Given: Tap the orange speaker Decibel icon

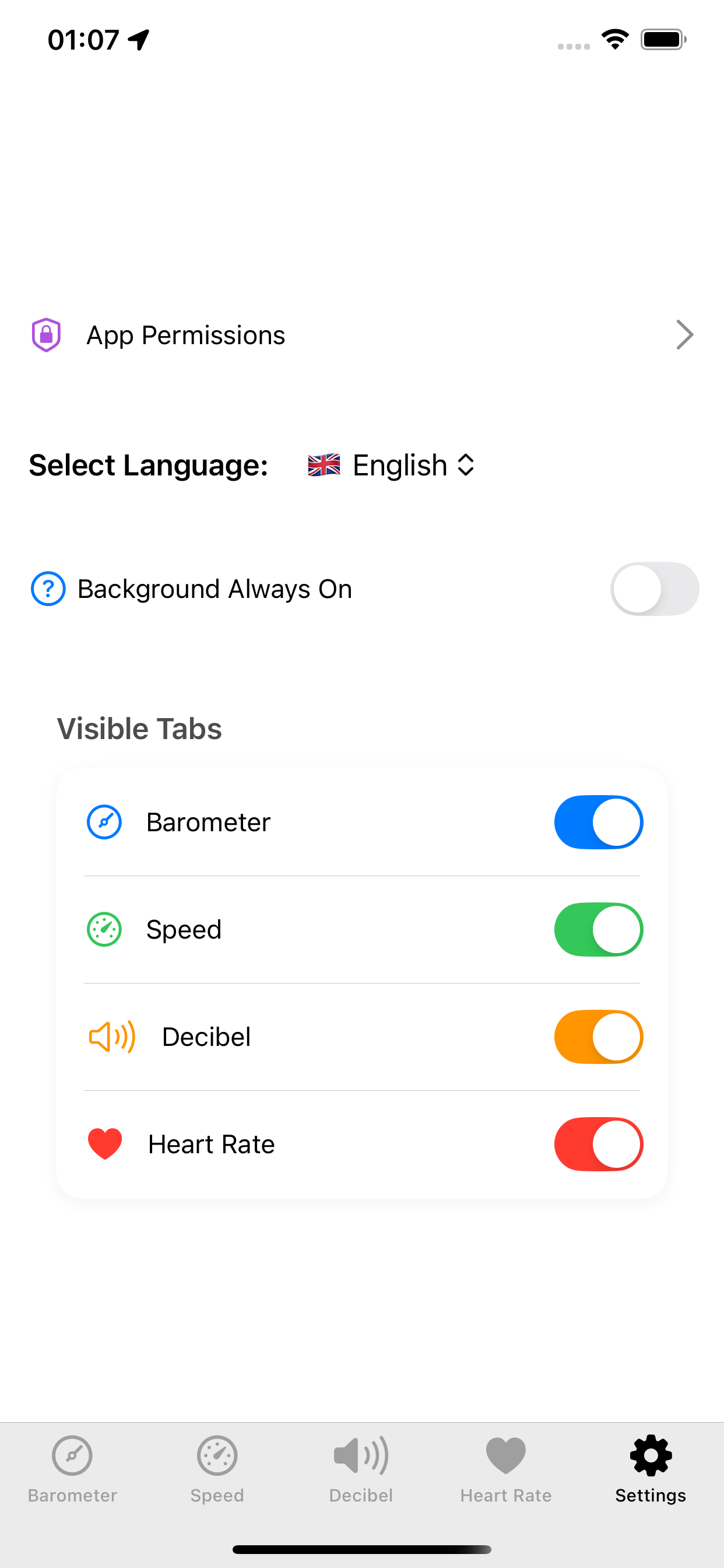Looking at the screenshot, I should 112,1037.
